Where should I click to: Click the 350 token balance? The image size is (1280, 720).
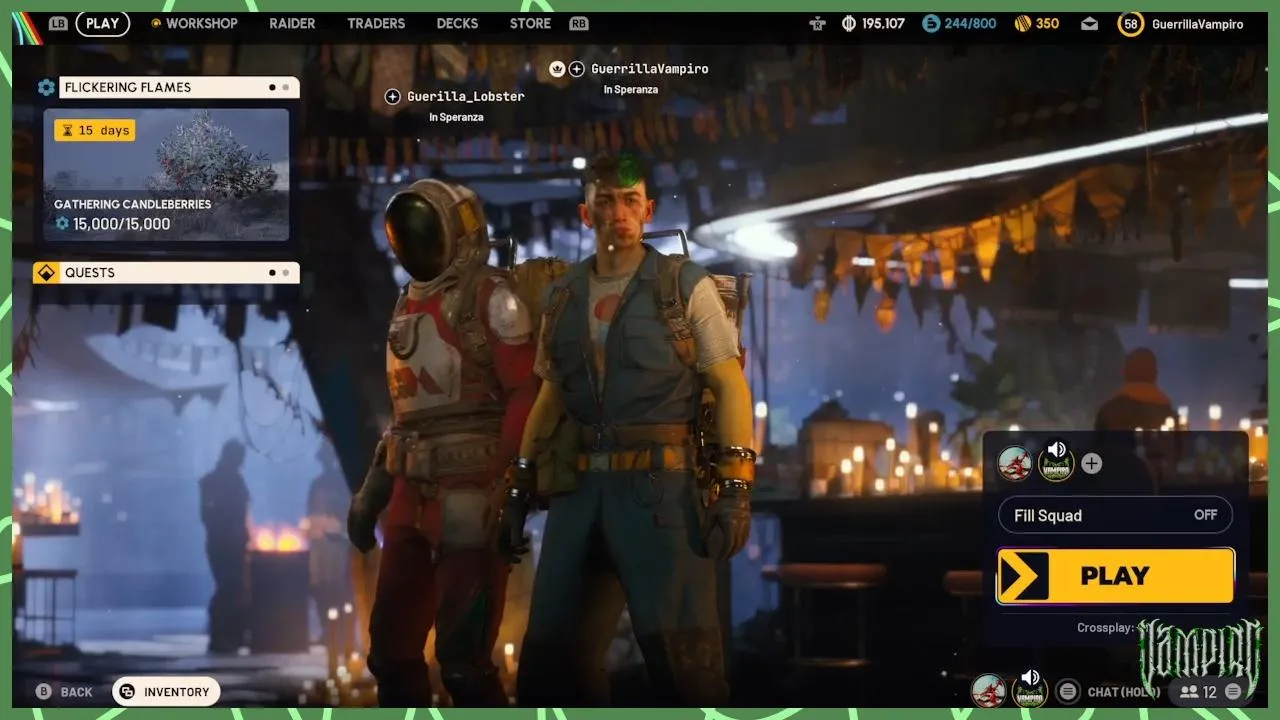(1047, 23)
